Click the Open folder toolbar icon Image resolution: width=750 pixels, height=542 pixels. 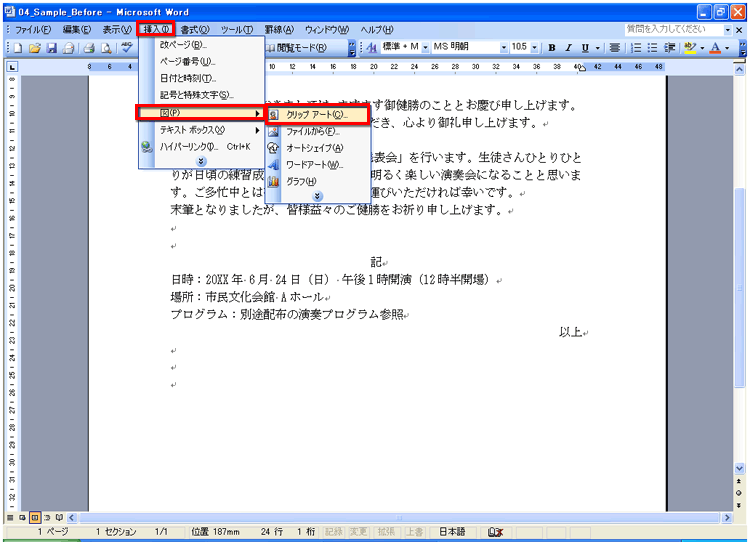(x=34, y=48)
